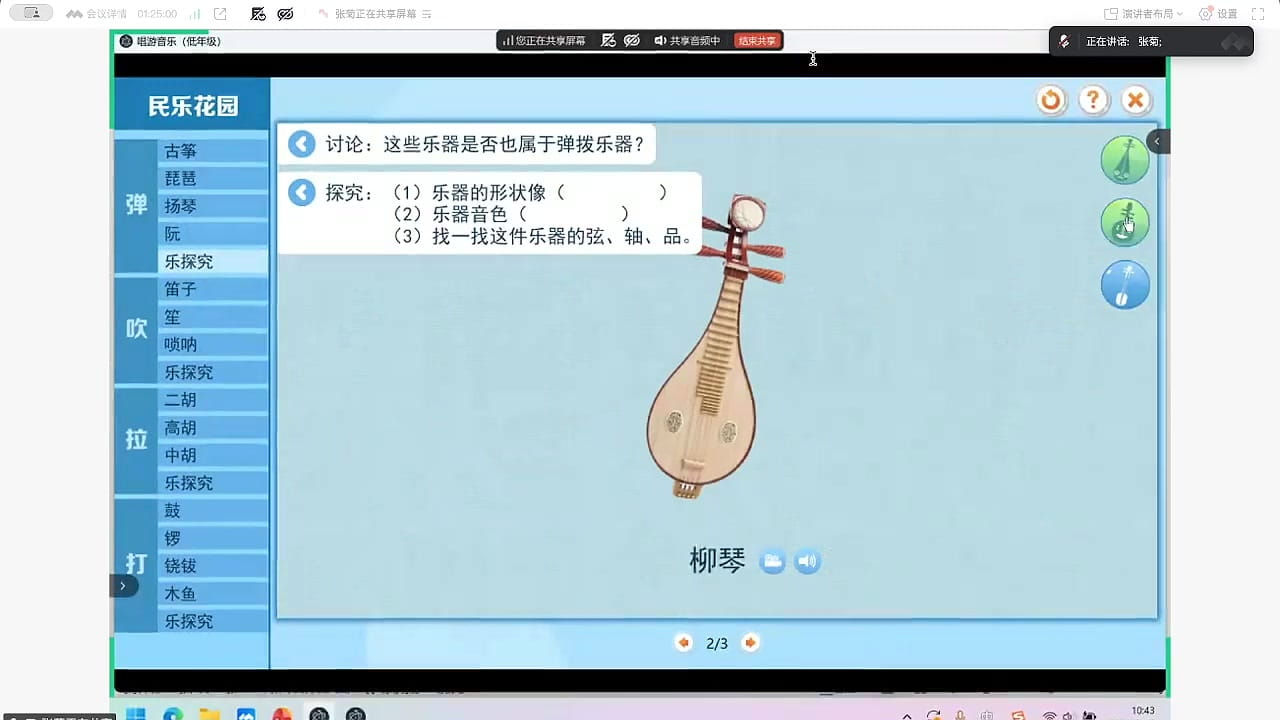Image resolution: width=1280 pixels, height=720 pixels.
Task: Click the taskbar clock showing 10:43
Action: coord(1143,711)
